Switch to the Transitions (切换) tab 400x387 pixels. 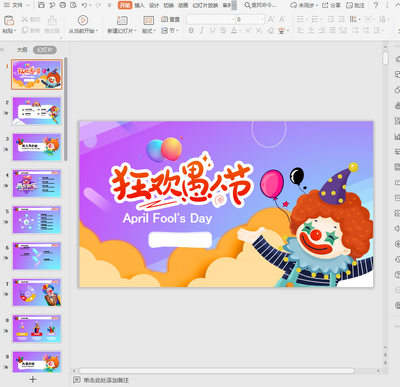[x=168, y=5]
